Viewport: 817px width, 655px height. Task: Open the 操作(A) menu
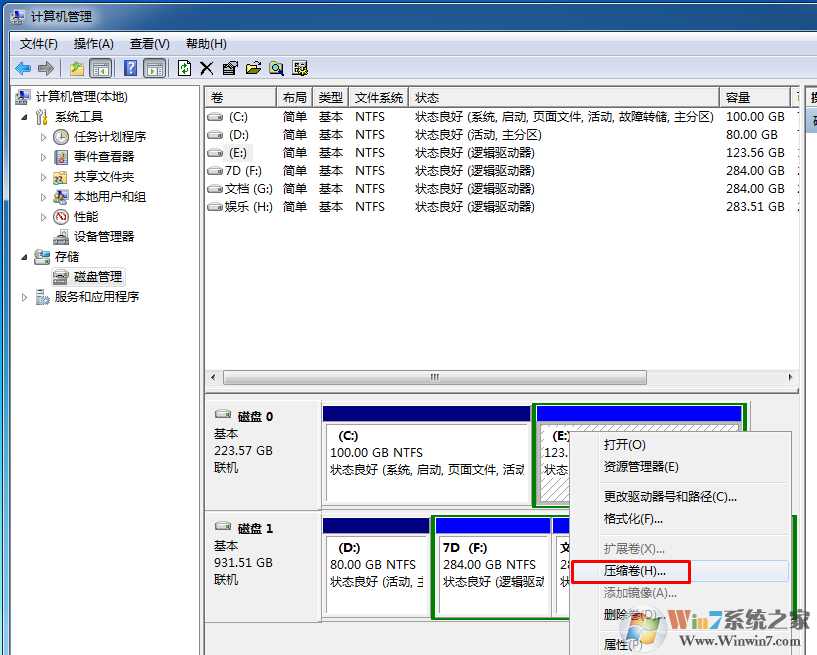click(93, 44)
